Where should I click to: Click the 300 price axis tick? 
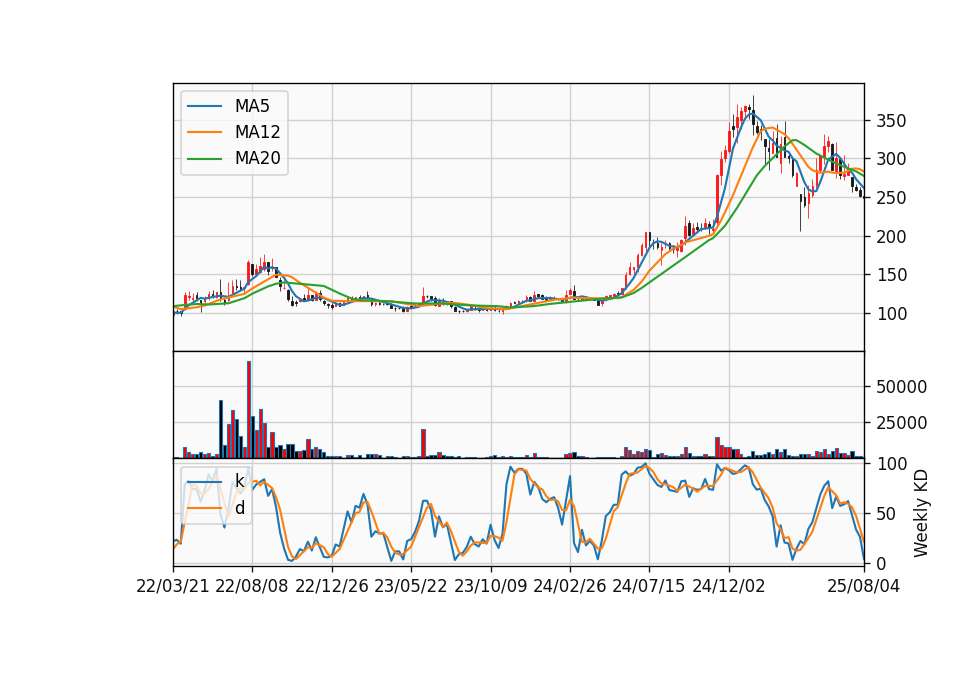[891, 159]
